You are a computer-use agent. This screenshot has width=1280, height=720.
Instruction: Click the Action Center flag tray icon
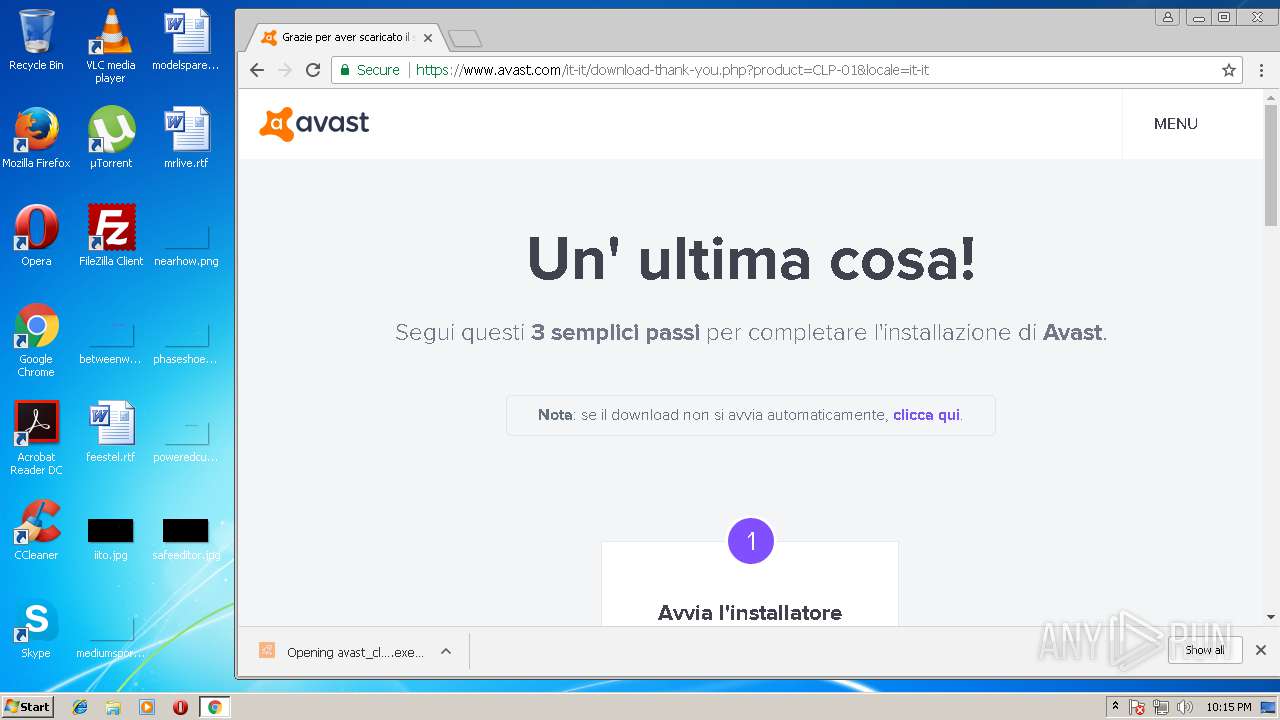coord(1137,707)
